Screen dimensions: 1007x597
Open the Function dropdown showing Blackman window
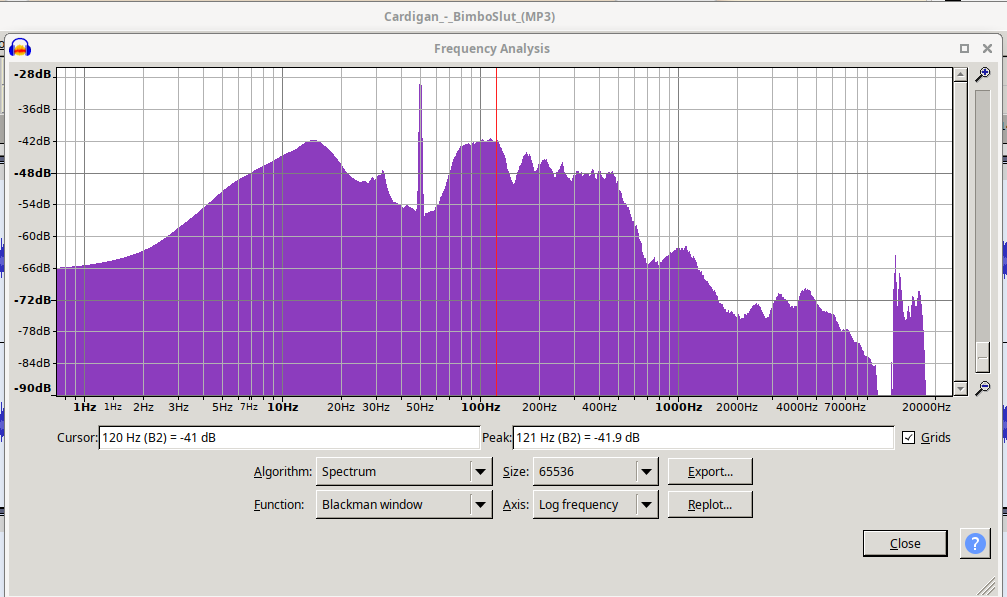pyautogui.click(x=404, y=505)
